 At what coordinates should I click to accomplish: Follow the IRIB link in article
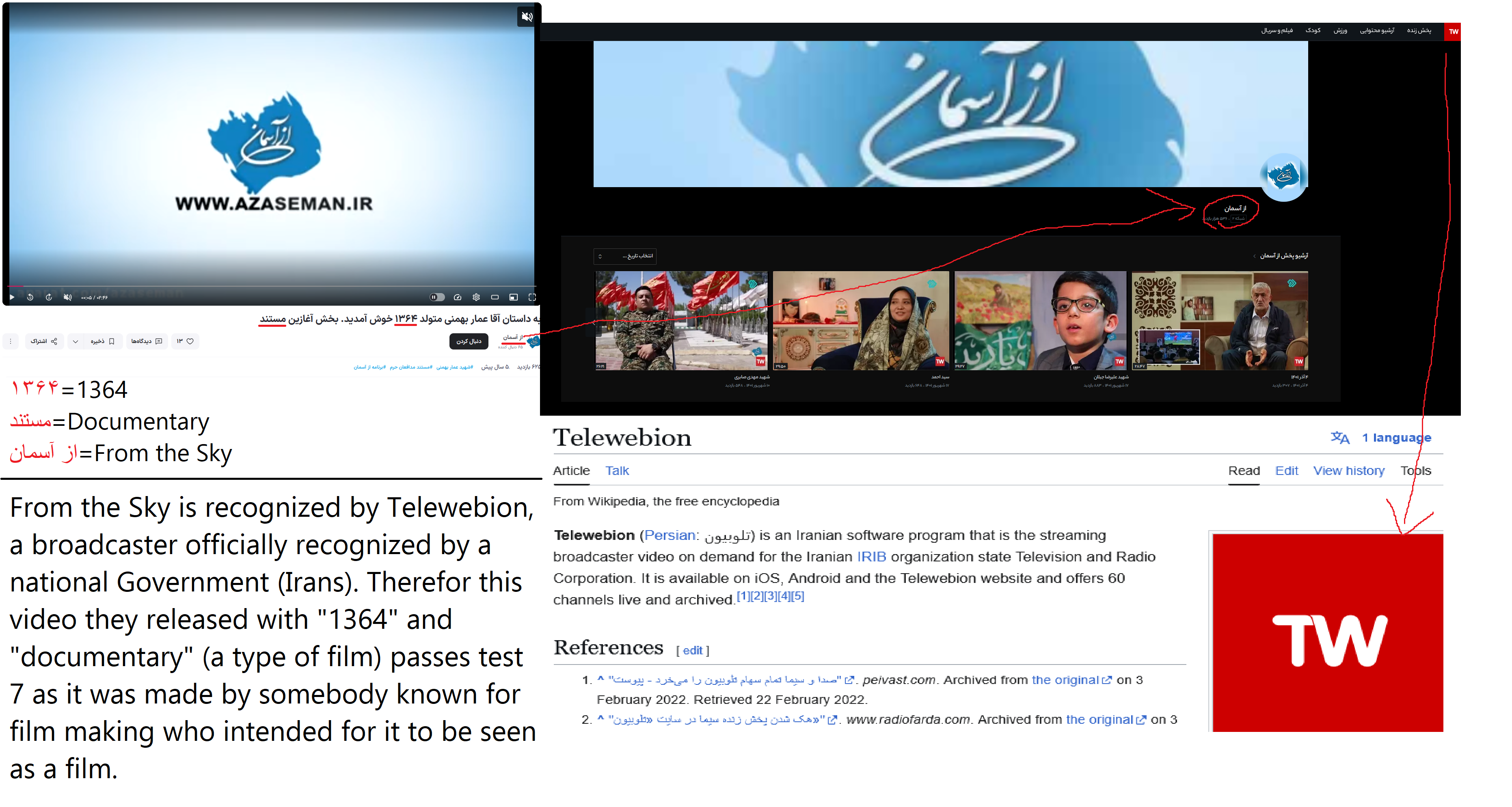[x=871, y=557]
